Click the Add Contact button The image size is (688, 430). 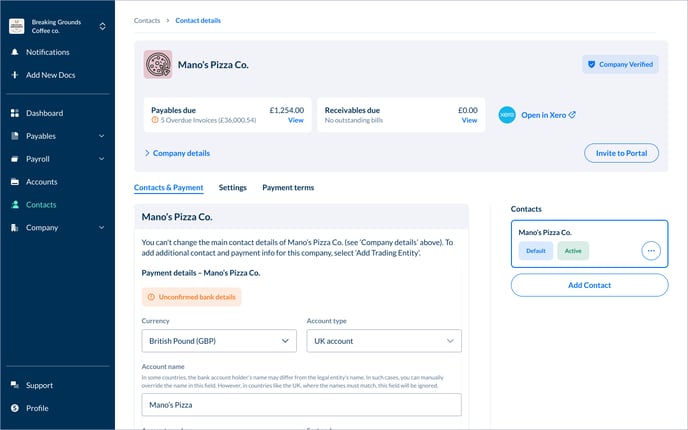(589, 285)
